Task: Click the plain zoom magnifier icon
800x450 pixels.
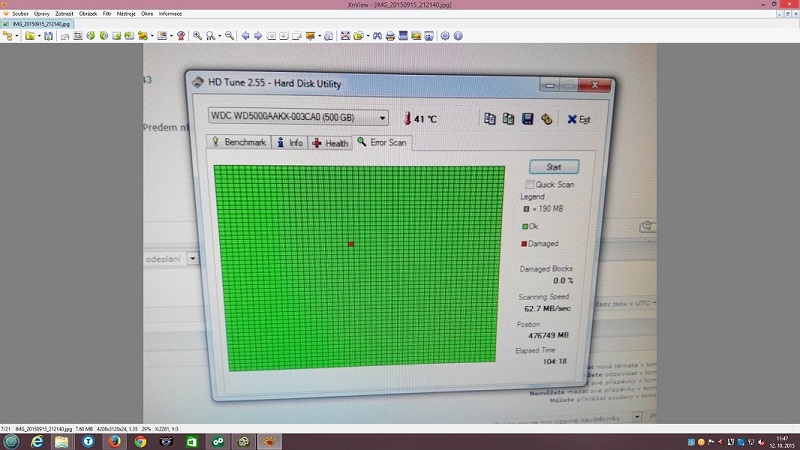Action: 210,36
